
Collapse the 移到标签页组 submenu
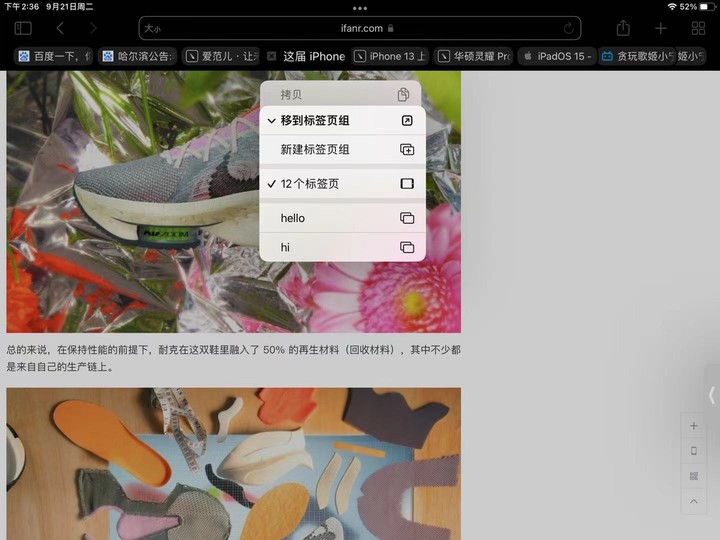[x=342, y=121]
